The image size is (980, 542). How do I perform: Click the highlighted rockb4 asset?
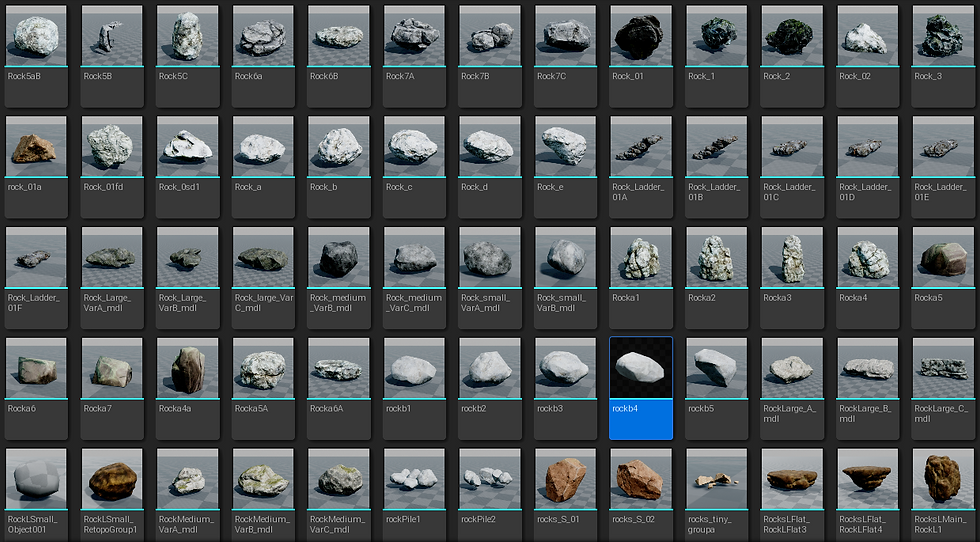tap(641, 388)
